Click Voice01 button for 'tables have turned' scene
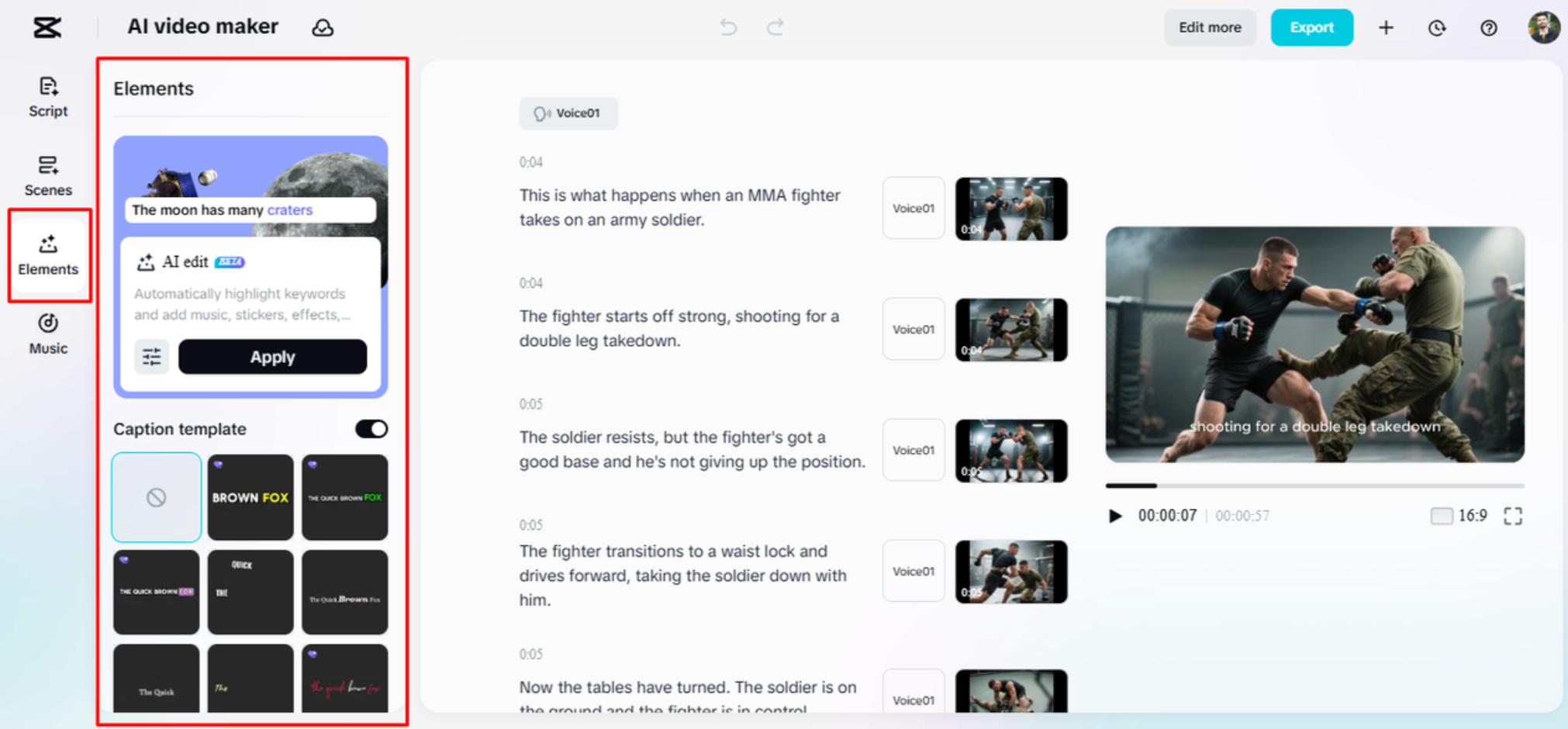The image size is (1568, 729). (x=914, y=692)
